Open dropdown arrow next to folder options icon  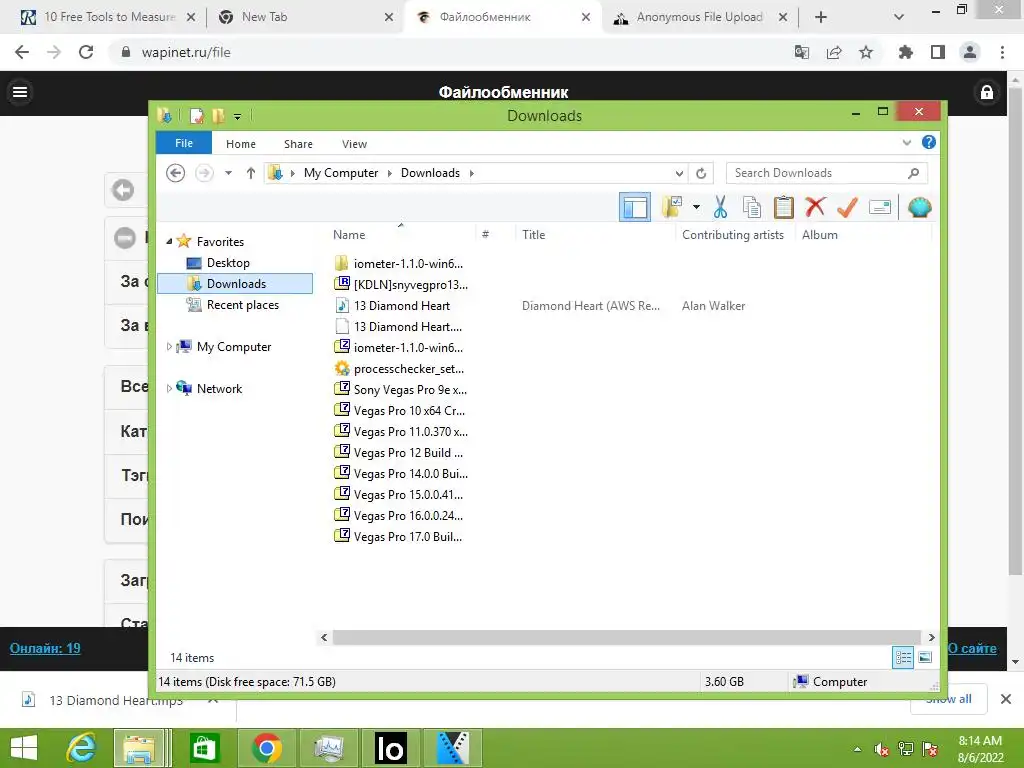click(696, 208)
